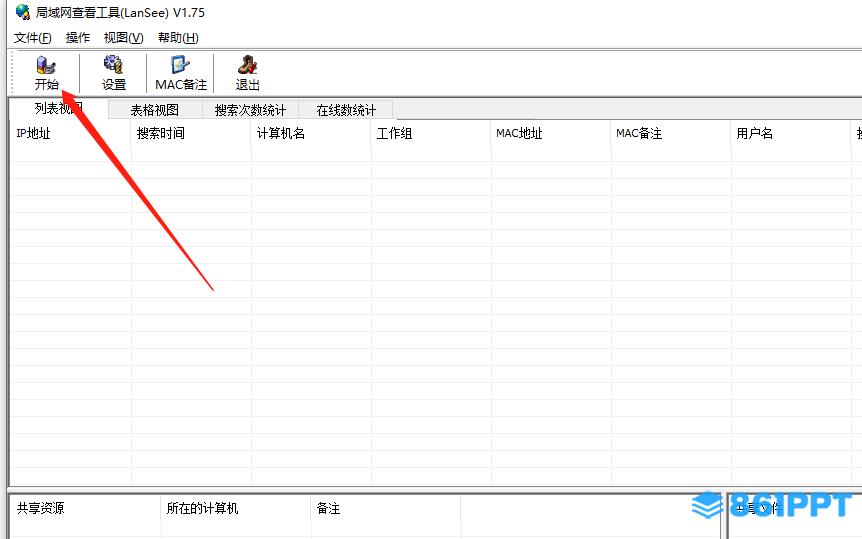Select the 列表视图 tab
This screenshot has width=862, height=539.
pos(59,108)
